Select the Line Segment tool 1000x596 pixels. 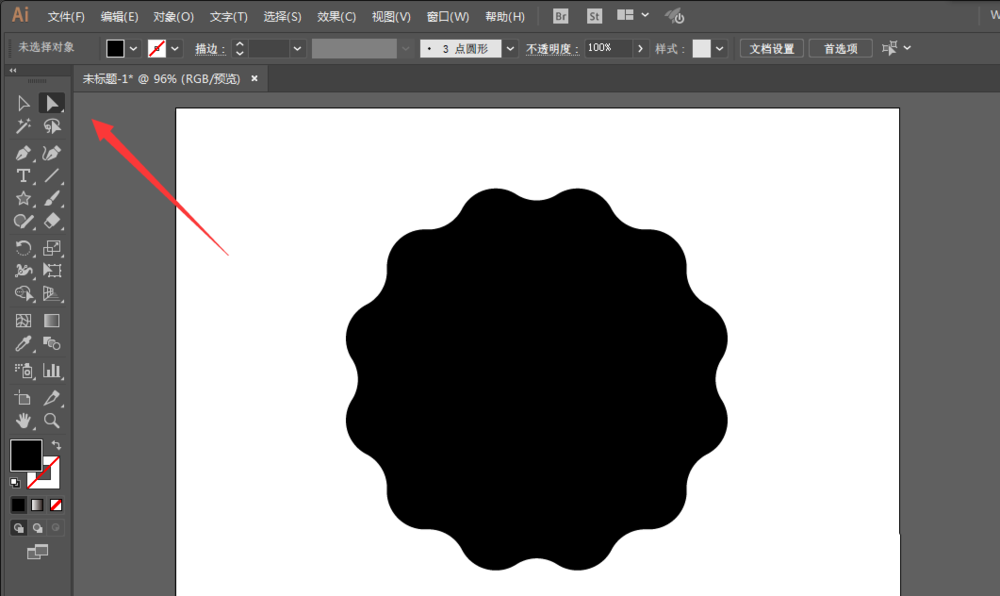click(x=52, y=175)
